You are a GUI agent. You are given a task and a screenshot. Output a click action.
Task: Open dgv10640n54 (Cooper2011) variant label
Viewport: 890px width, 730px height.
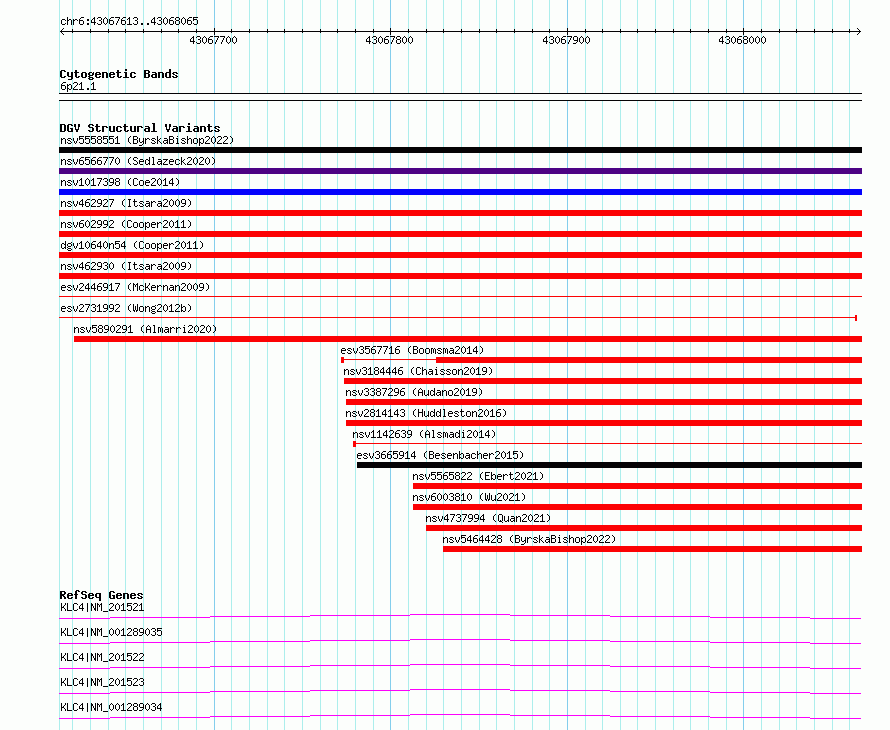coord(132,245)
